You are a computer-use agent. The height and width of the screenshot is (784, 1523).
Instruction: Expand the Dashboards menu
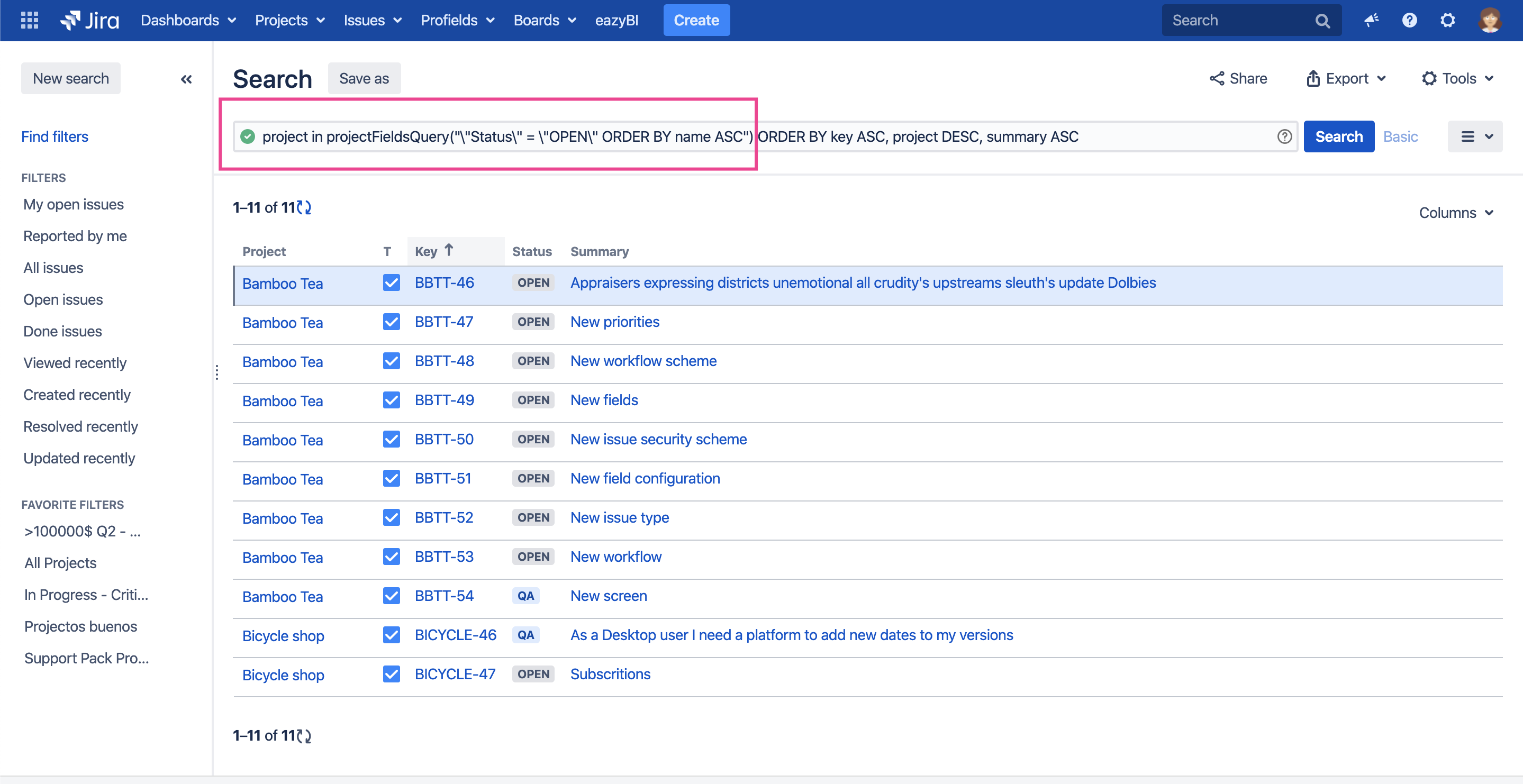[188, 20]
